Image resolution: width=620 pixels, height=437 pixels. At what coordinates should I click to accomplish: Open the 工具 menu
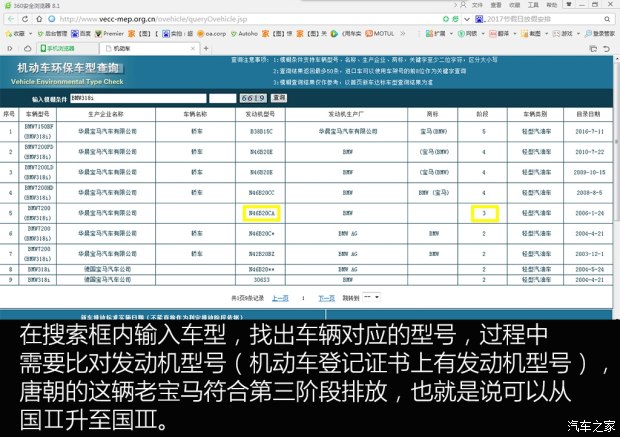(x=533, y=5)
